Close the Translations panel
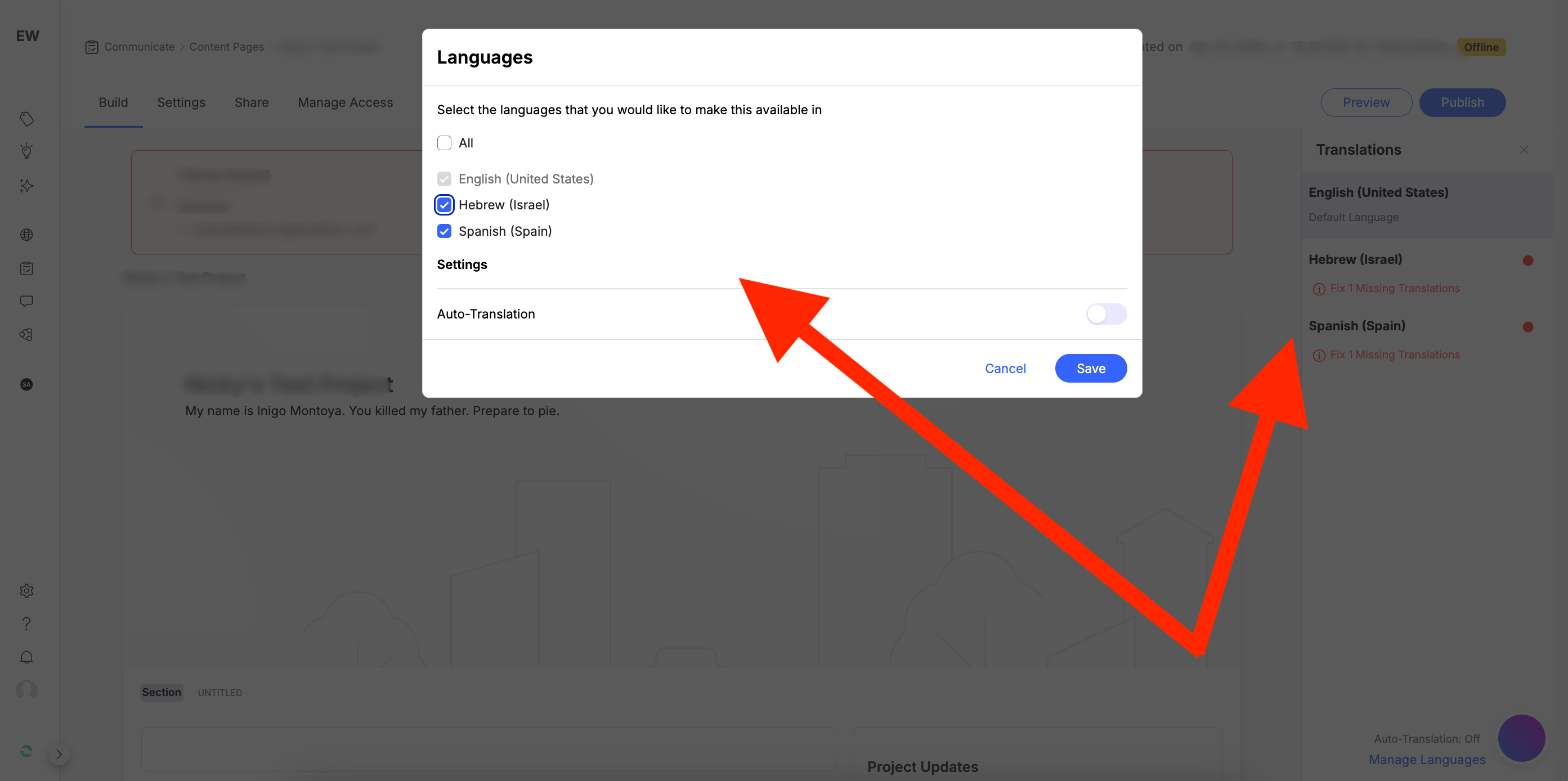Image resolution: width=1568 pixels, height=781 pixels. tap(1524, 150)
